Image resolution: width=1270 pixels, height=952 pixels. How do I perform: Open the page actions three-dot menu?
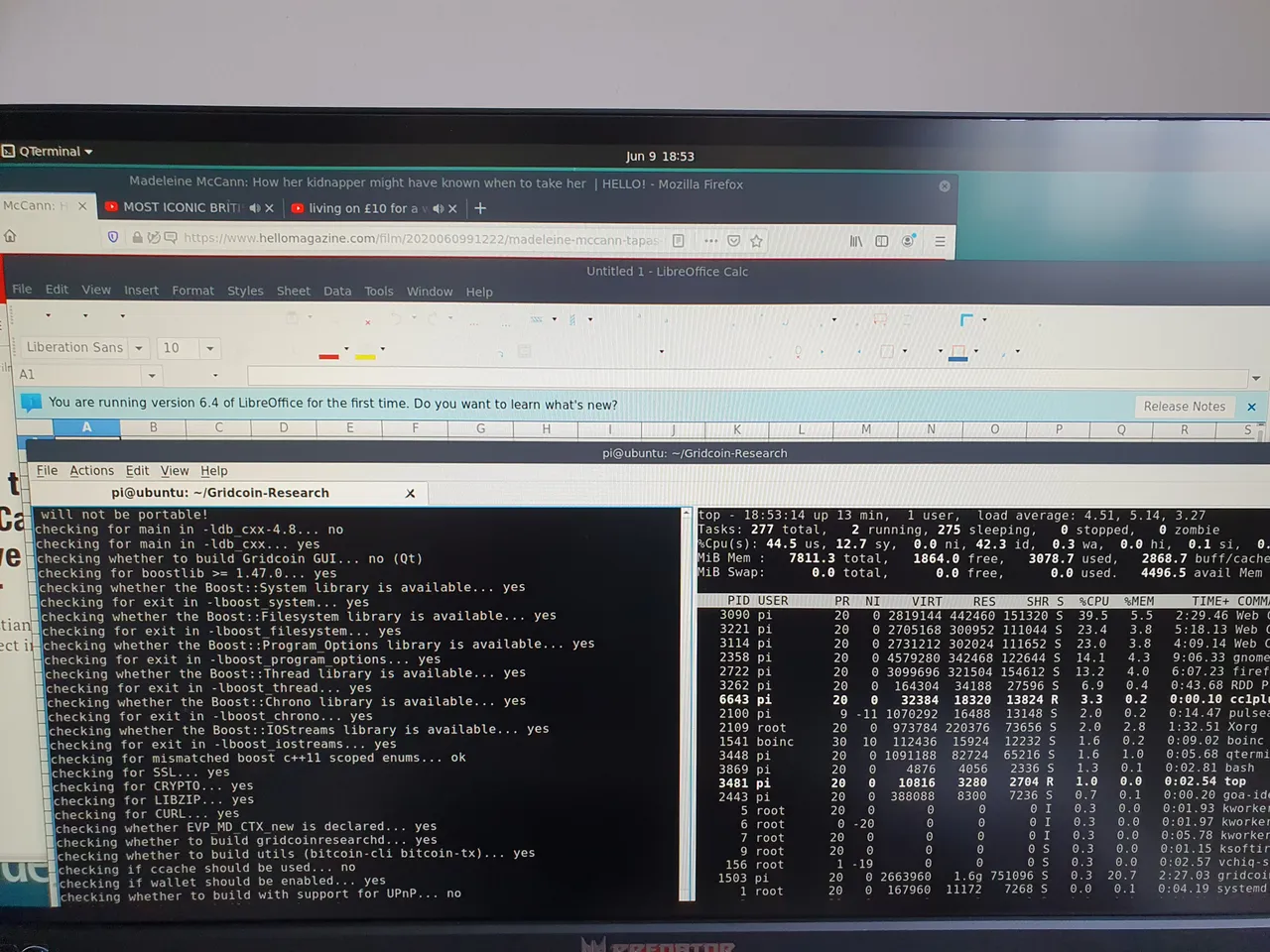710,241
